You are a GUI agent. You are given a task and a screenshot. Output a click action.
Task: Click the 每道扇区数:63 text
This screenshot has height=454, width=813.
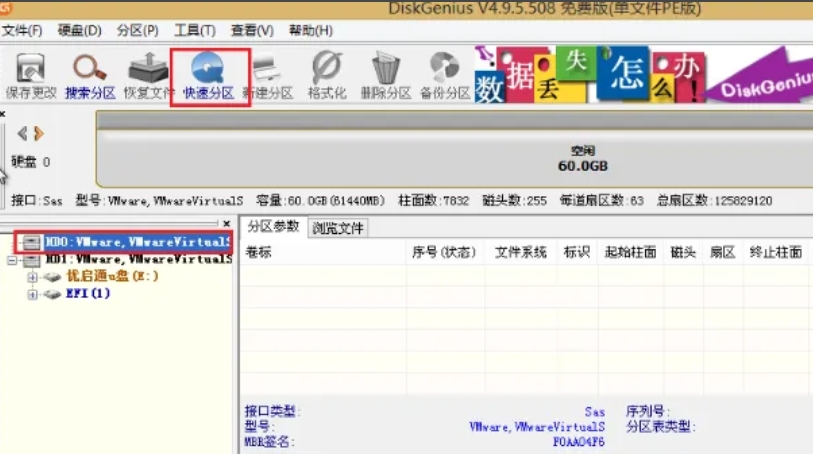[601, 201]
